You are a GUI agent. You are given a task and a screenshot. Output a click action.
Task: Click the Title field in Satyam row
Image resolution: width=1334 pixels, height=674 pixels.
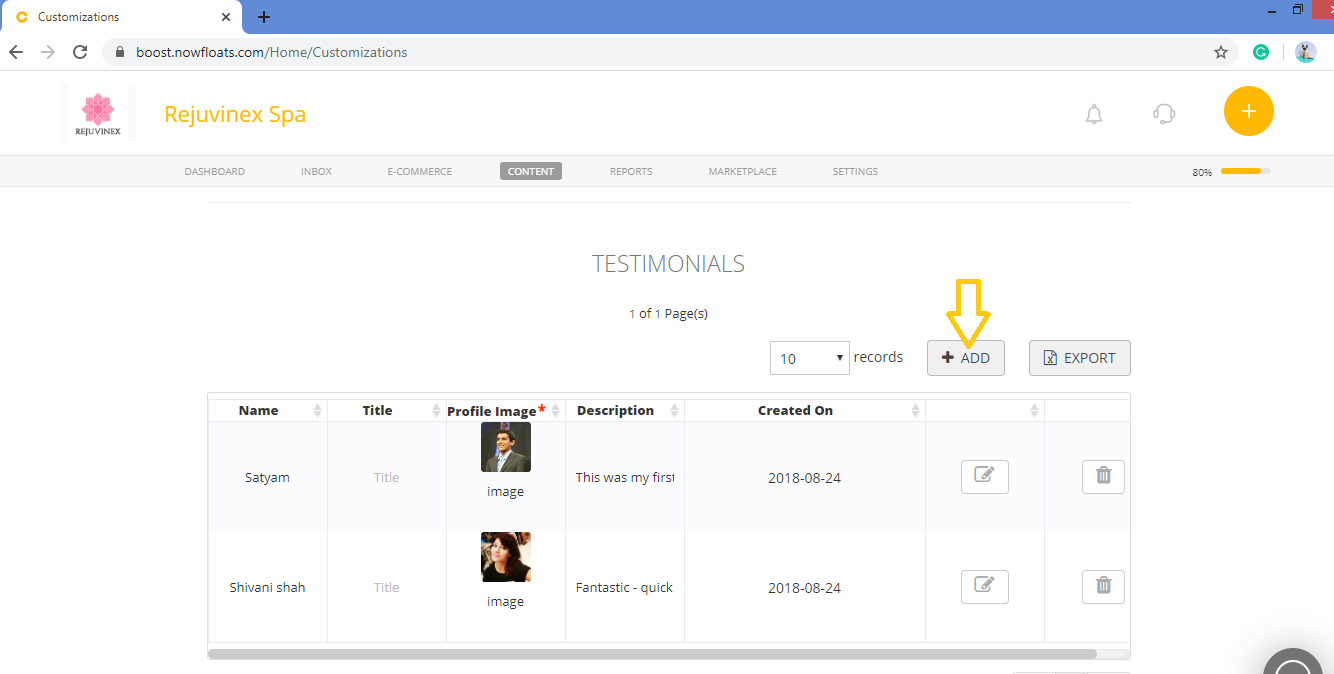386,477
